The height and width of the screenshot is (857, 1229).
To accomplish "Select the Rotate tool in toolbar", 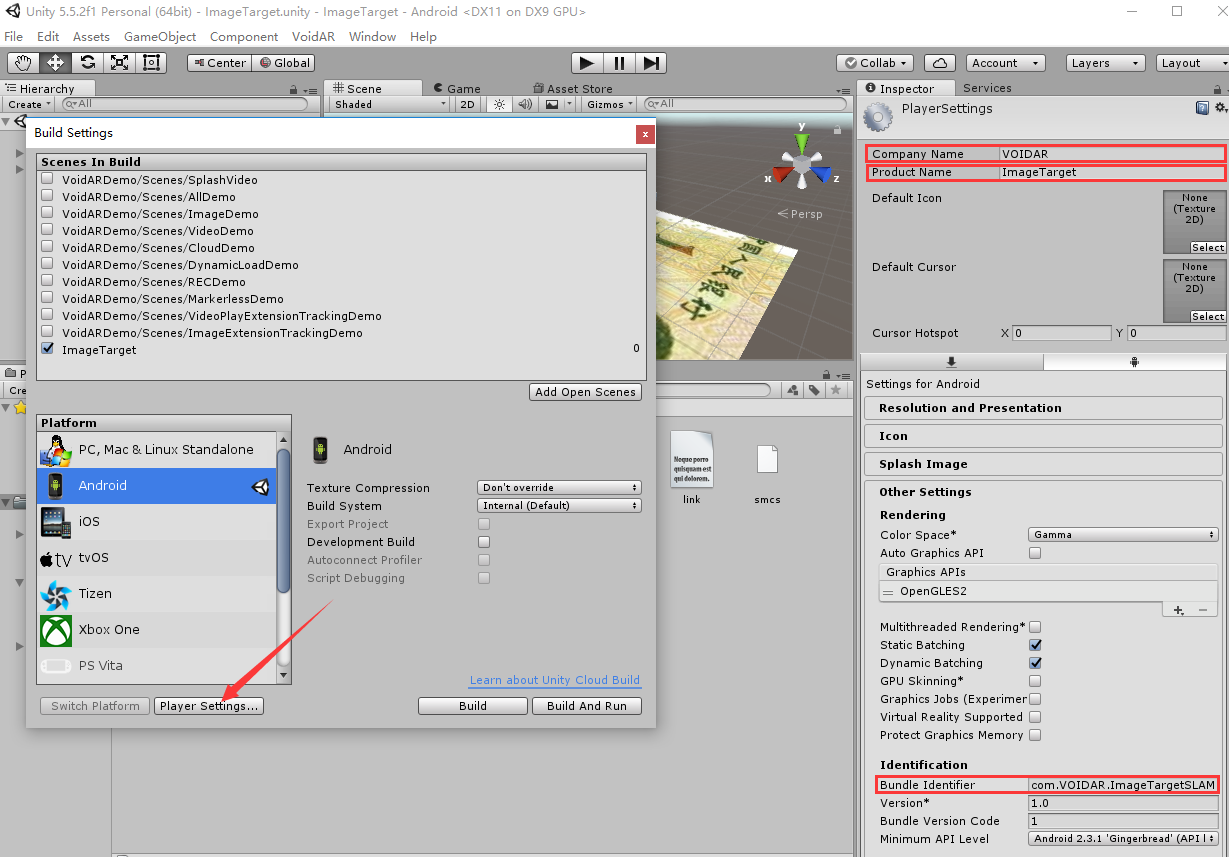I will pyautogui.click(x=87, y=62).
